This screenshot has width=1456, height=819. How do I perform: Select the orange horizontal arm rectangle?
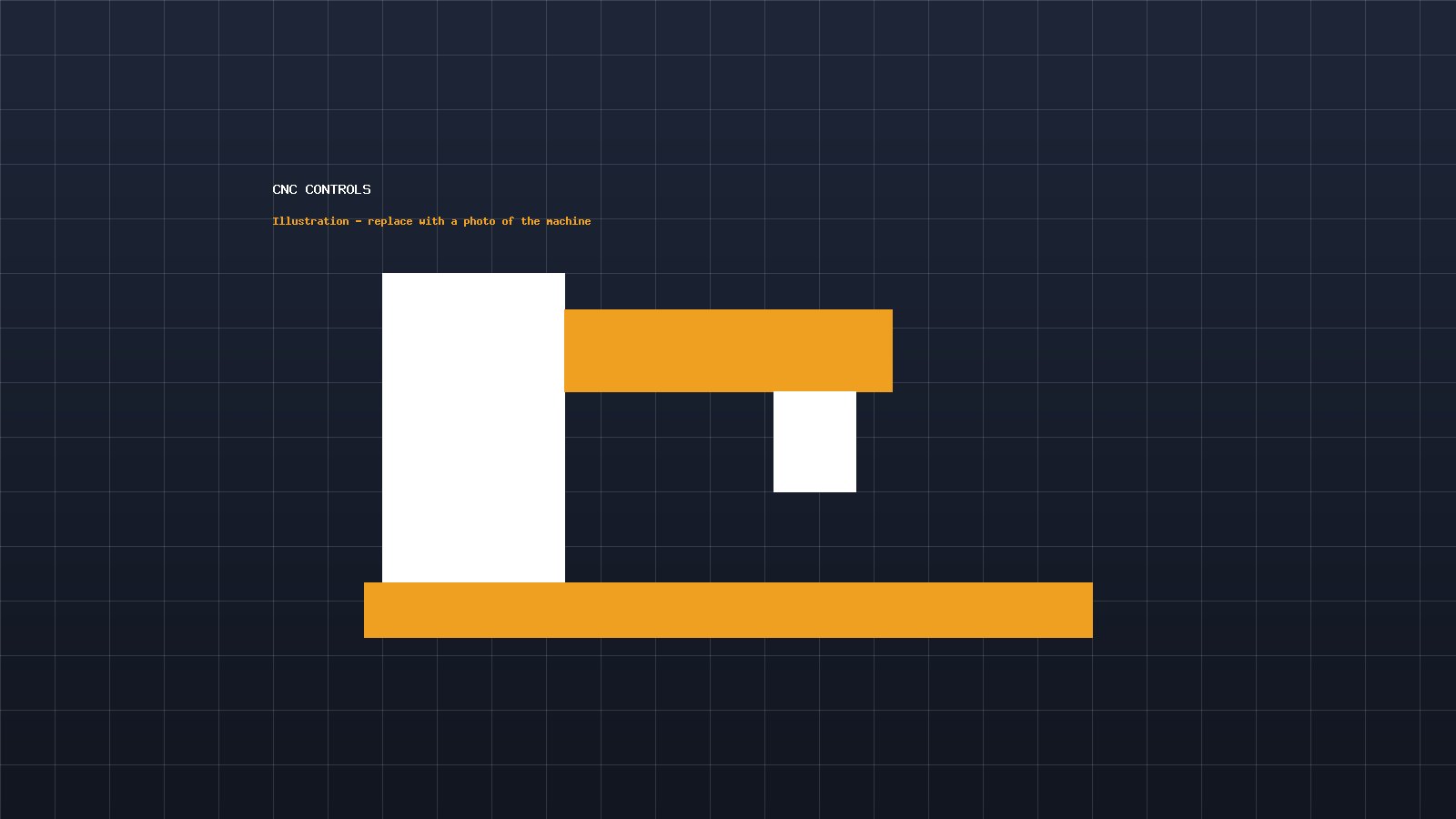[x=728, y=350]
